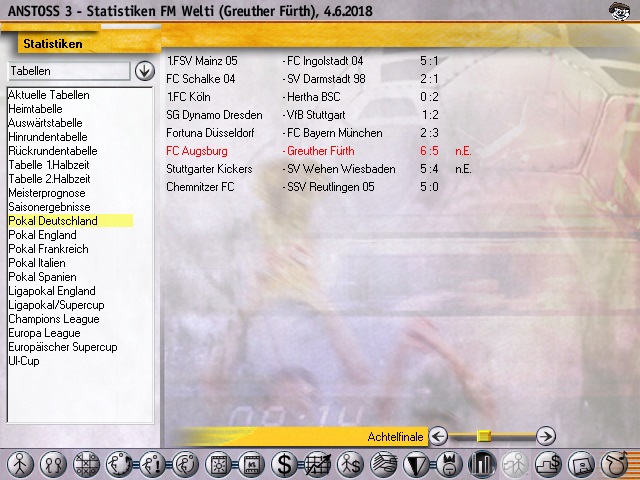Click the crown and trophy icon
640x480 pixels.
449,464
